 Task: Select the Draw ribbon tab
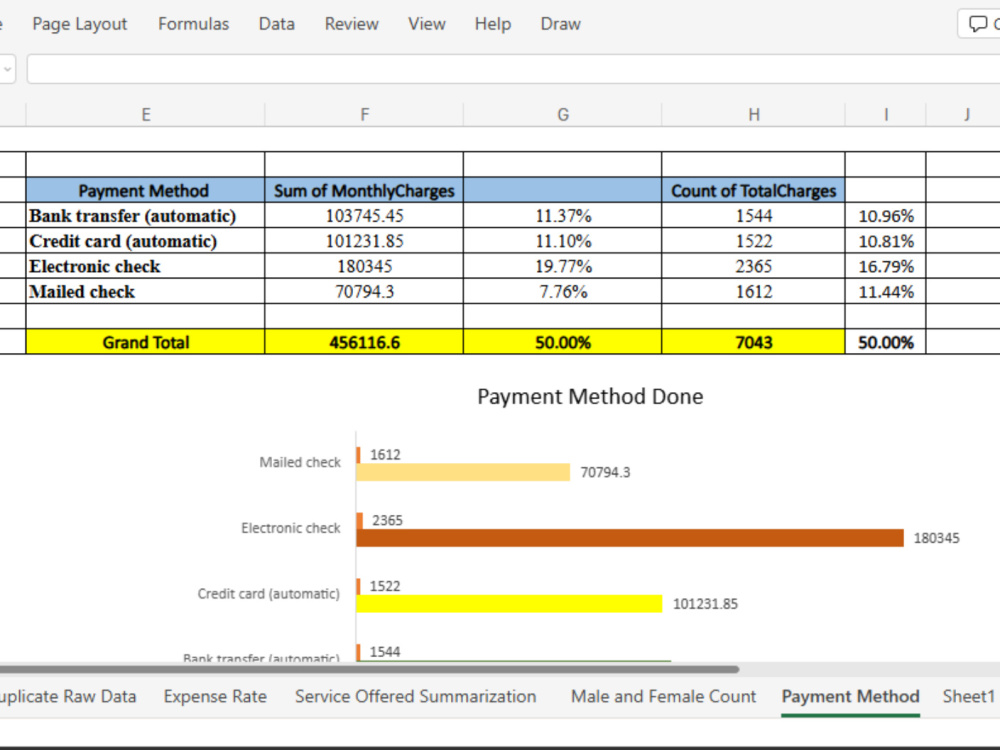[x=561, y=24]
